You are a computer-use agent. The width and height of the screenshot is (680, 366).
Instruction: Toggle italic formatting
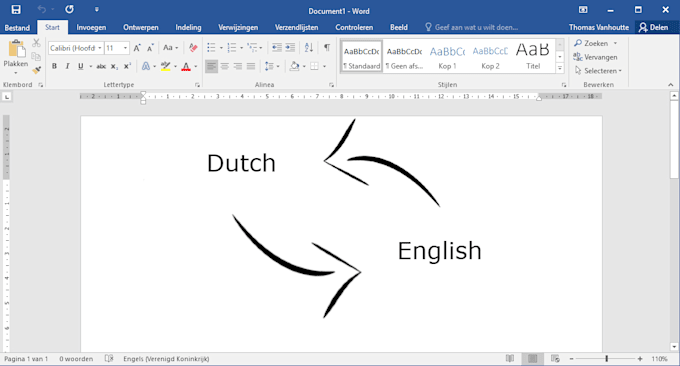(67, 66)
